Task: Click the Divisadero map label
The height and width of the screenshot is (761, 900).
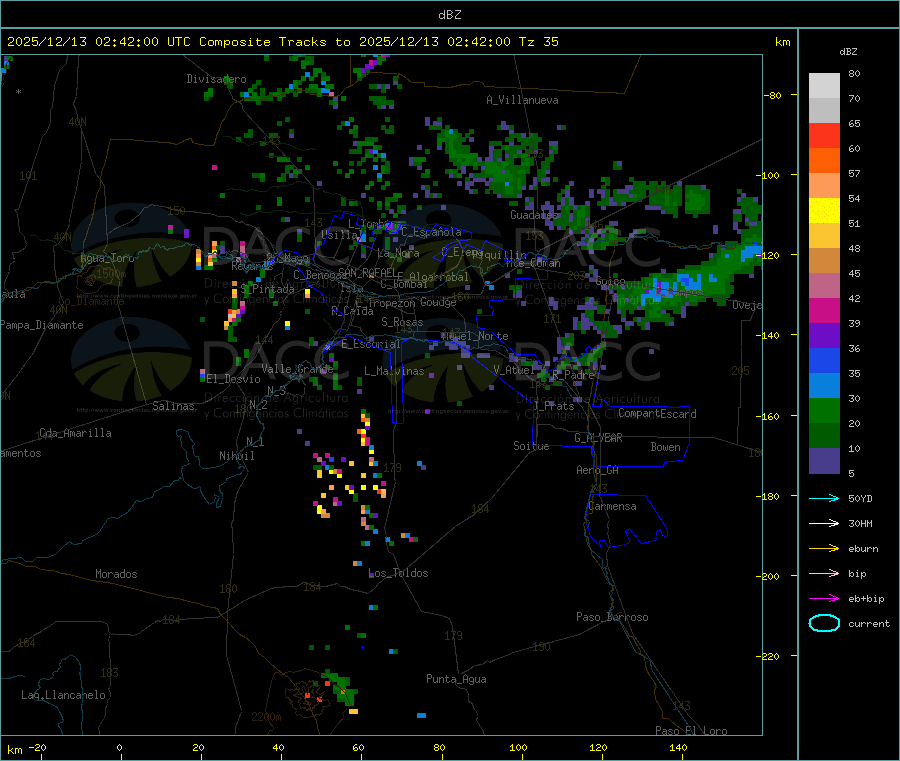Action: pyautogui.click(x=216, y=79)
